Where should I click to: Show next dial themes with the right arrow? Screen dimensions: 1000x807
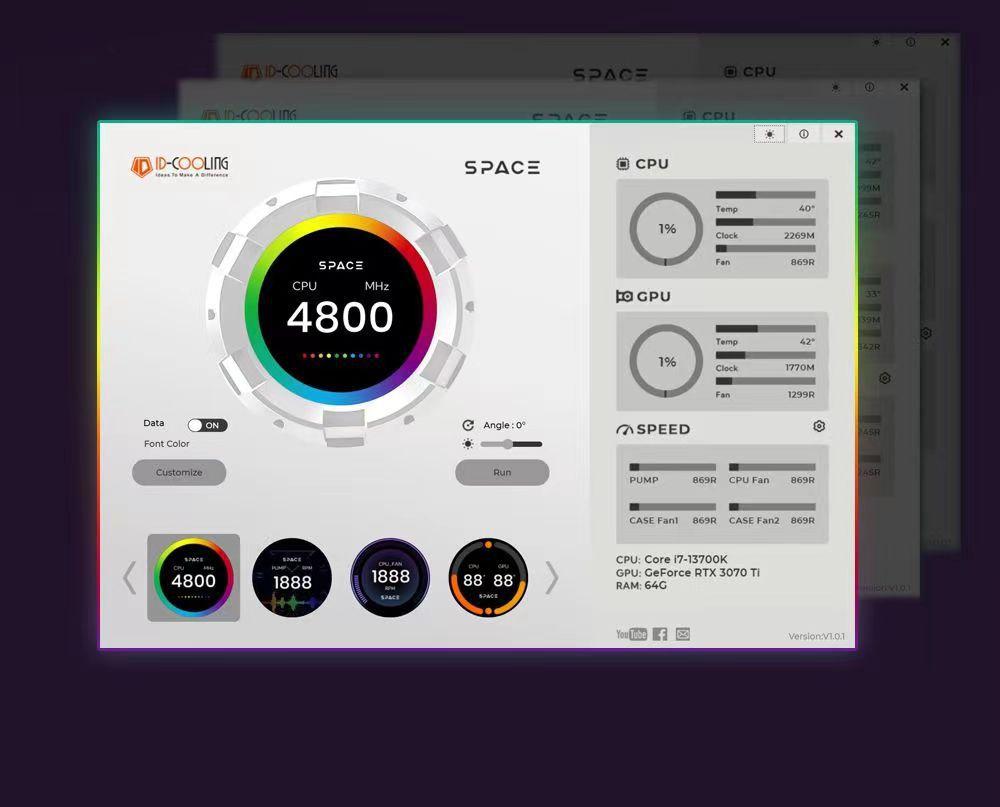(x=552, y=578)
